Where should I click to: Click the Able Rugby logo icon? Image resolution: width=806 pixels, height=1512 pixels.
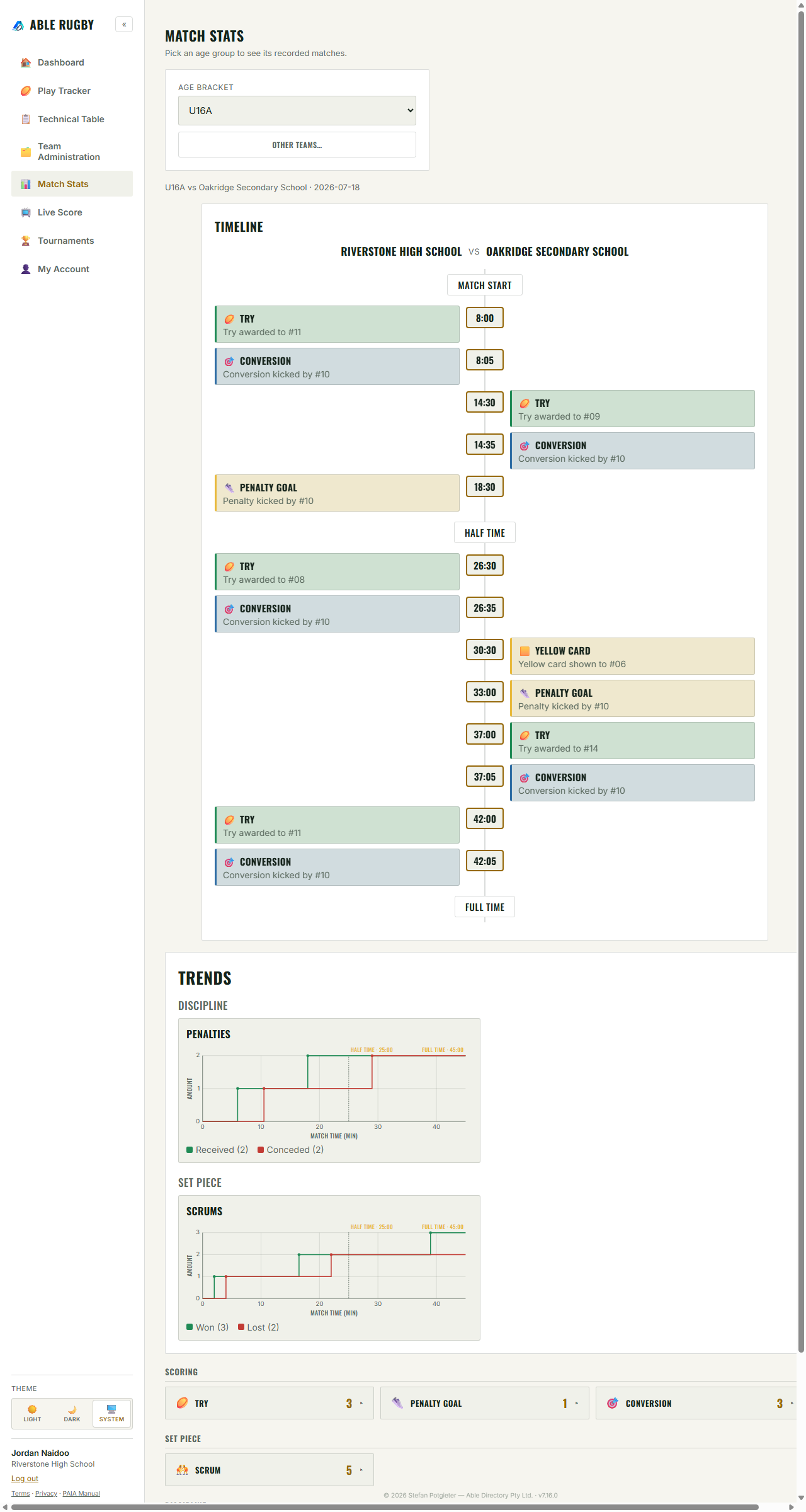pos(18,25)
